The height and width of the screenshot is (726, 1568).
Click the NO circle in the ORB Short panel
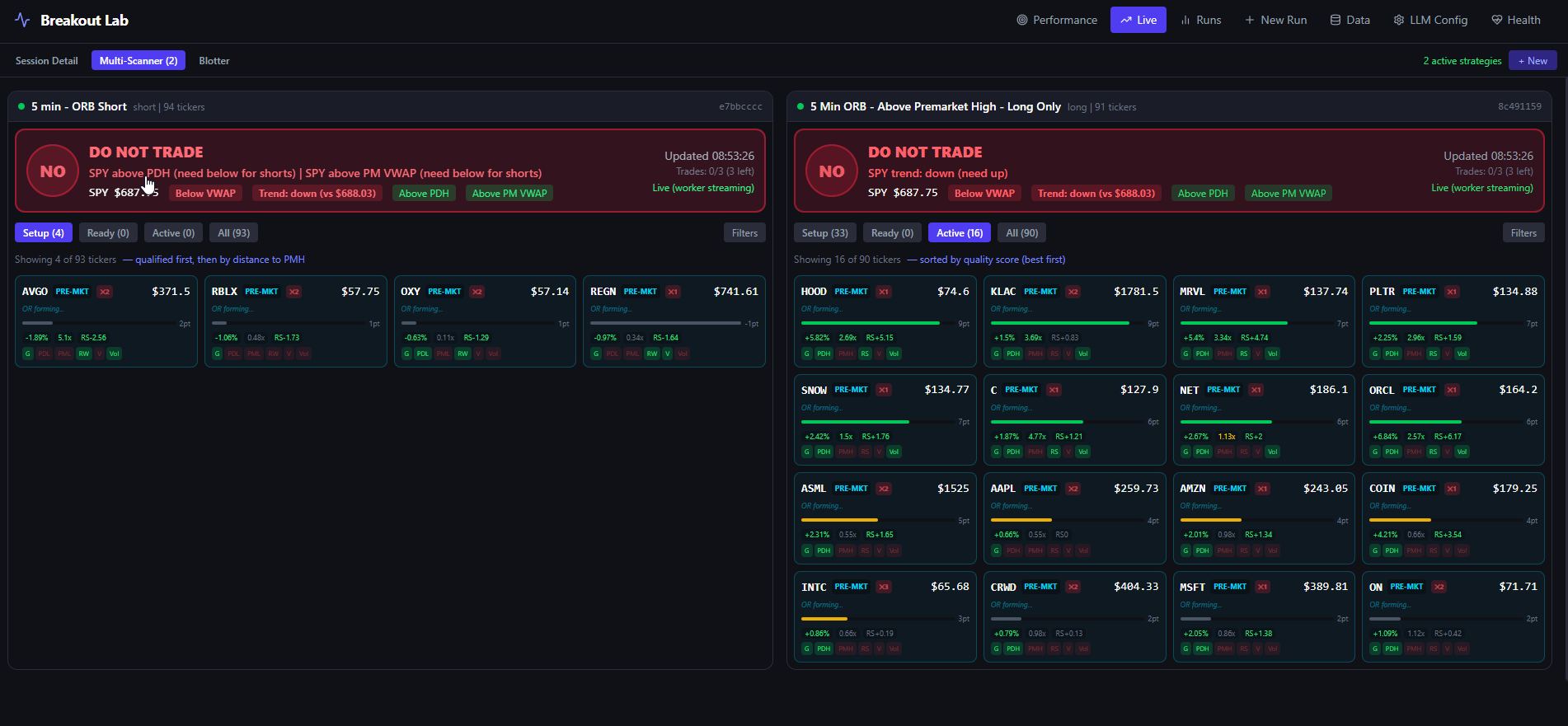click(53, 171)
